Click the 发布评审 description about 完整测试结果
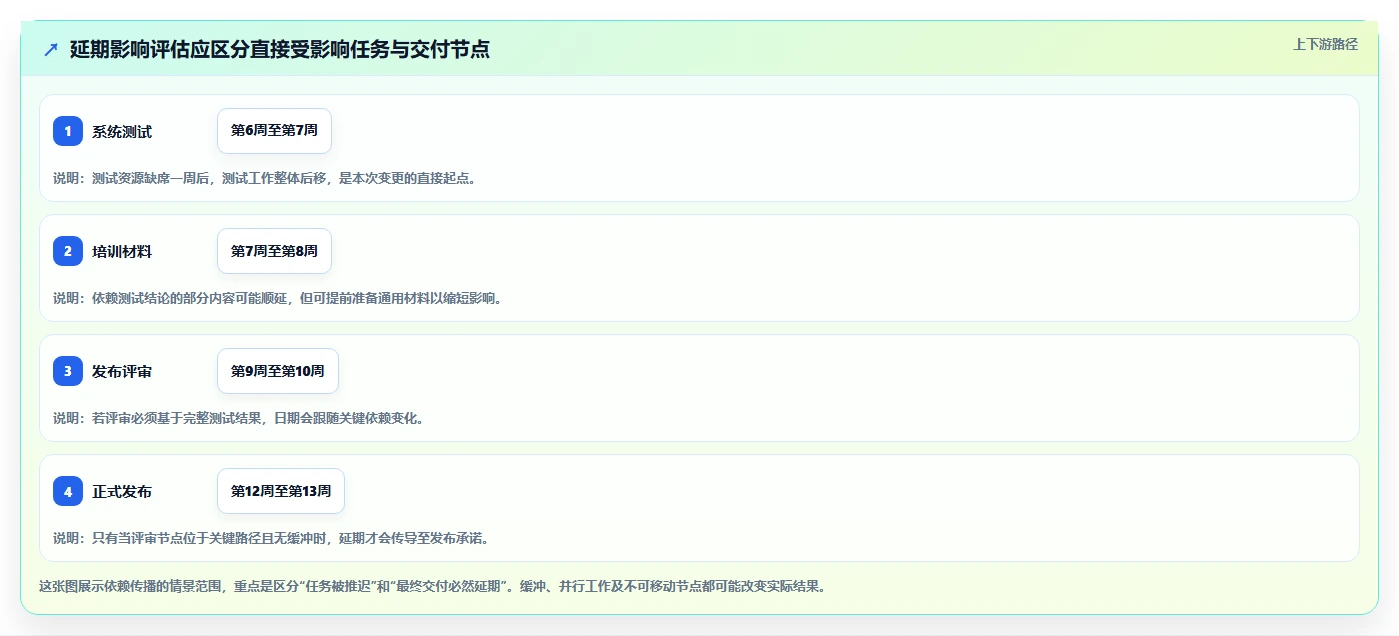Viewport: 1399px width, 636px height. click(x=238, y=418)
